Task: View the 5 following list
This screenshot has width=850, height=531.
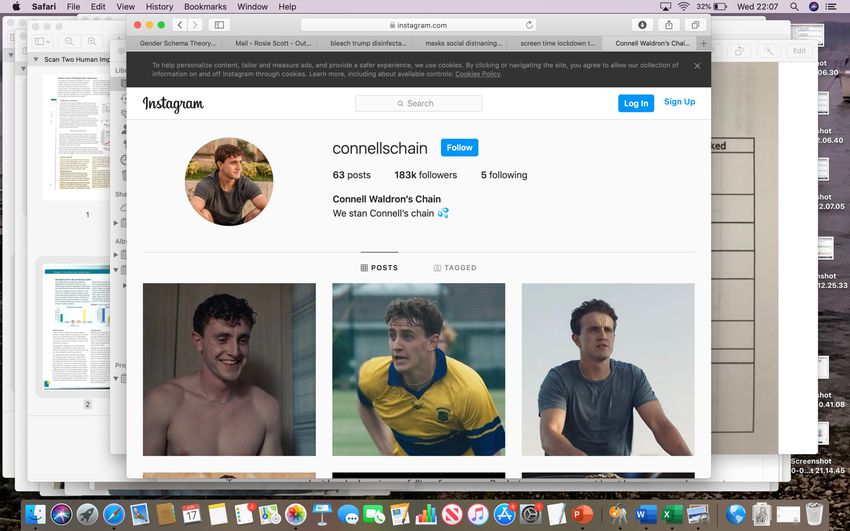Action: (504, 175)
